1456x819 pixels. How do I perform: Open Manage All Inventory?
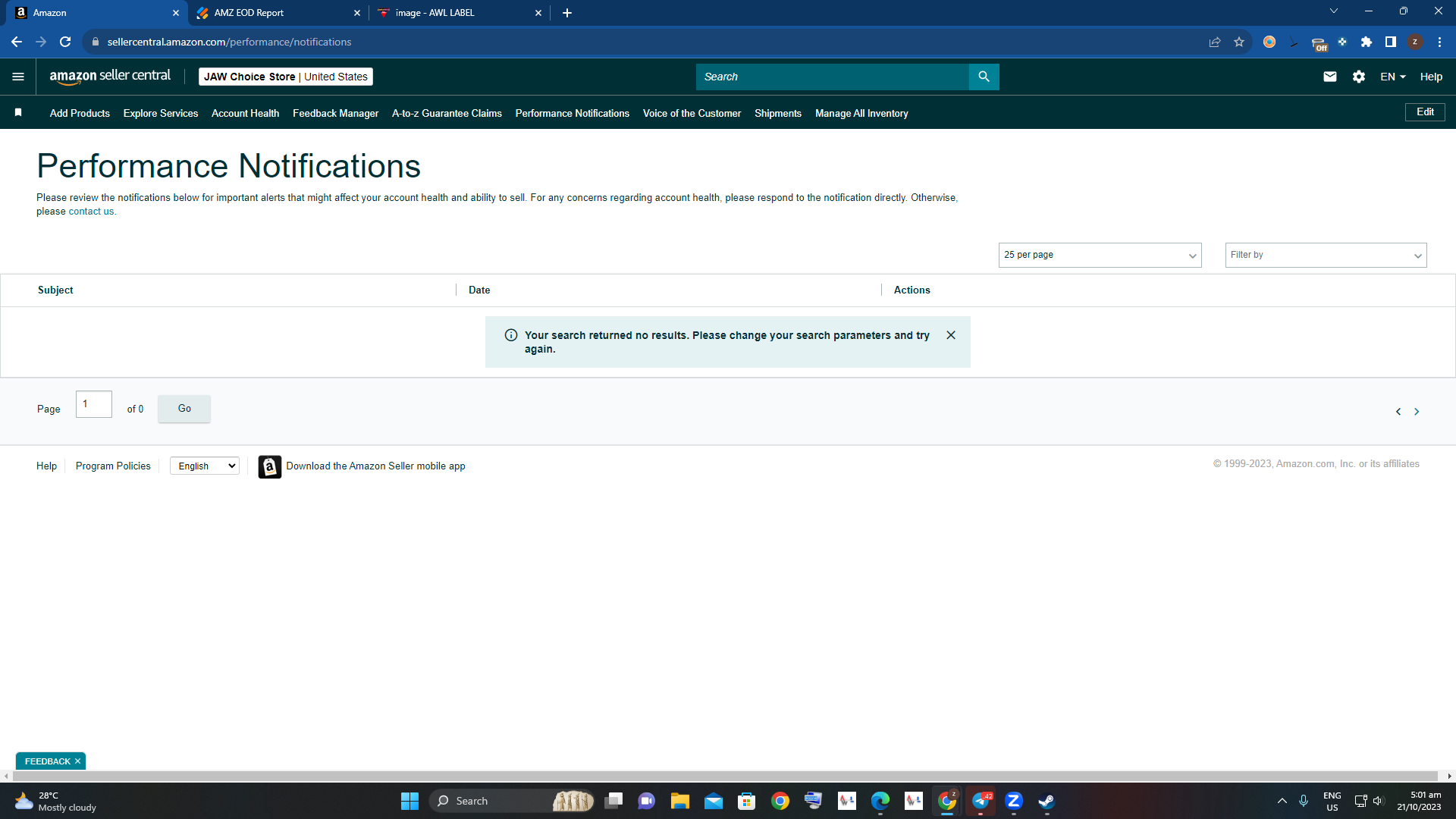[861, 113]
